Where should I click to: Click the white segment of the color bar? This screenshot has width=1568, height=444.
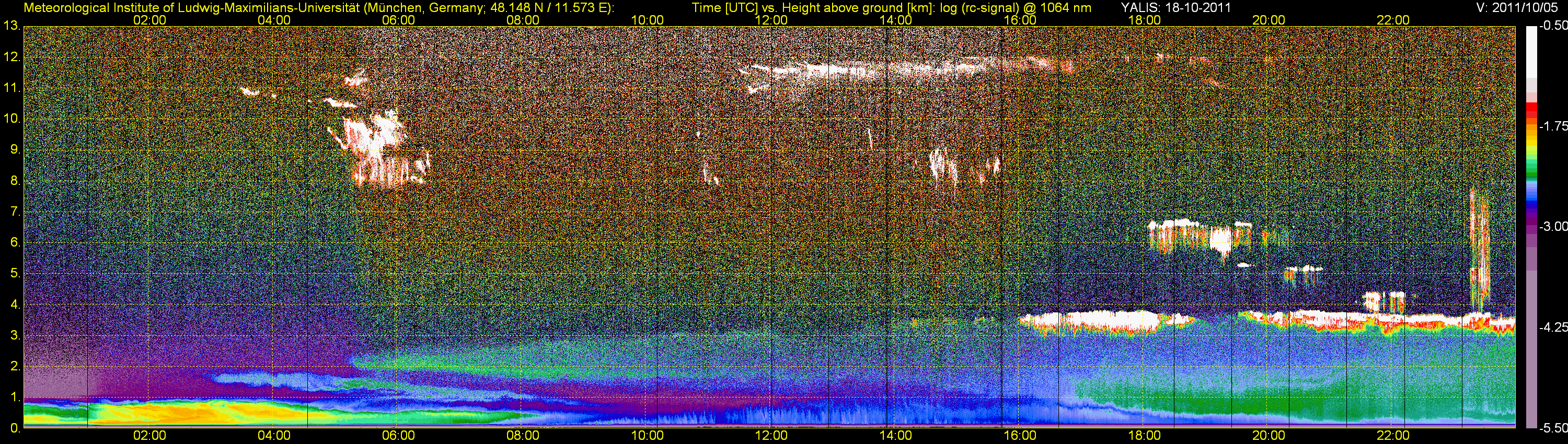point(1531,52)
